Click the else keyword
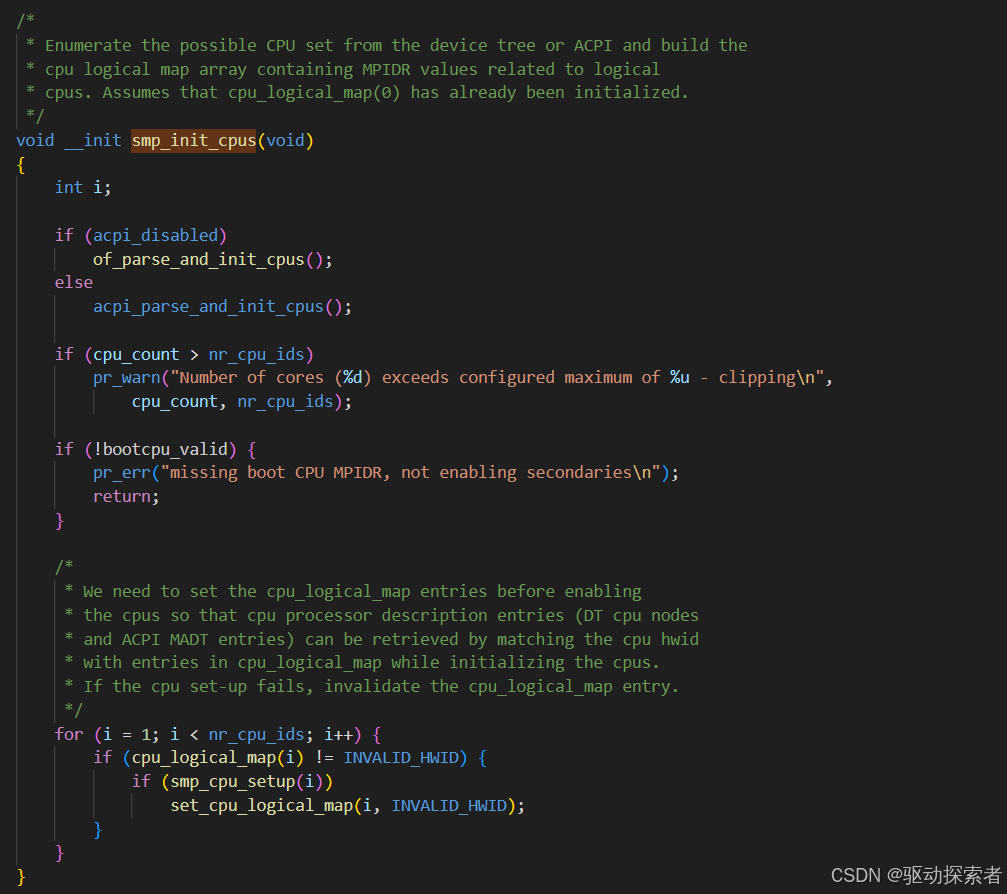The image size is (1007, 894). coord(74,283)
